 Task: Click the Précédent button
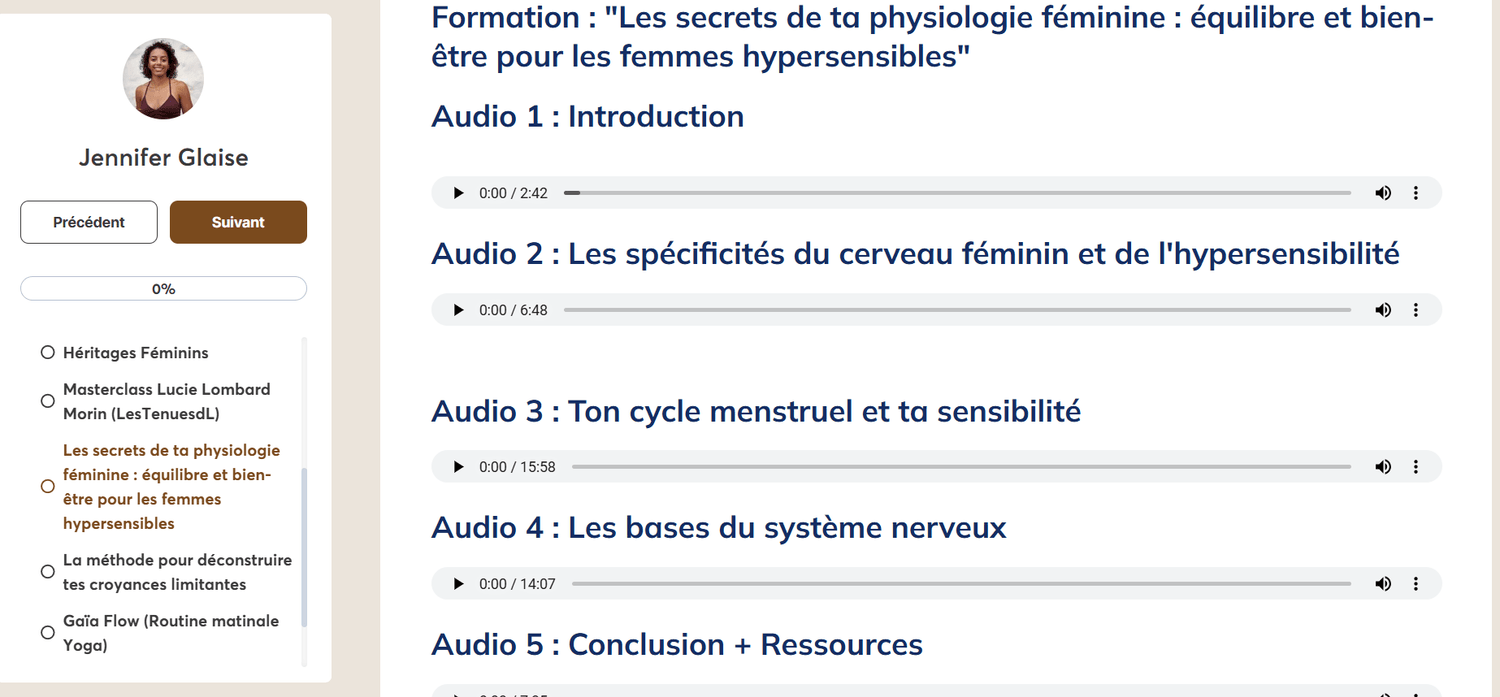89,222
